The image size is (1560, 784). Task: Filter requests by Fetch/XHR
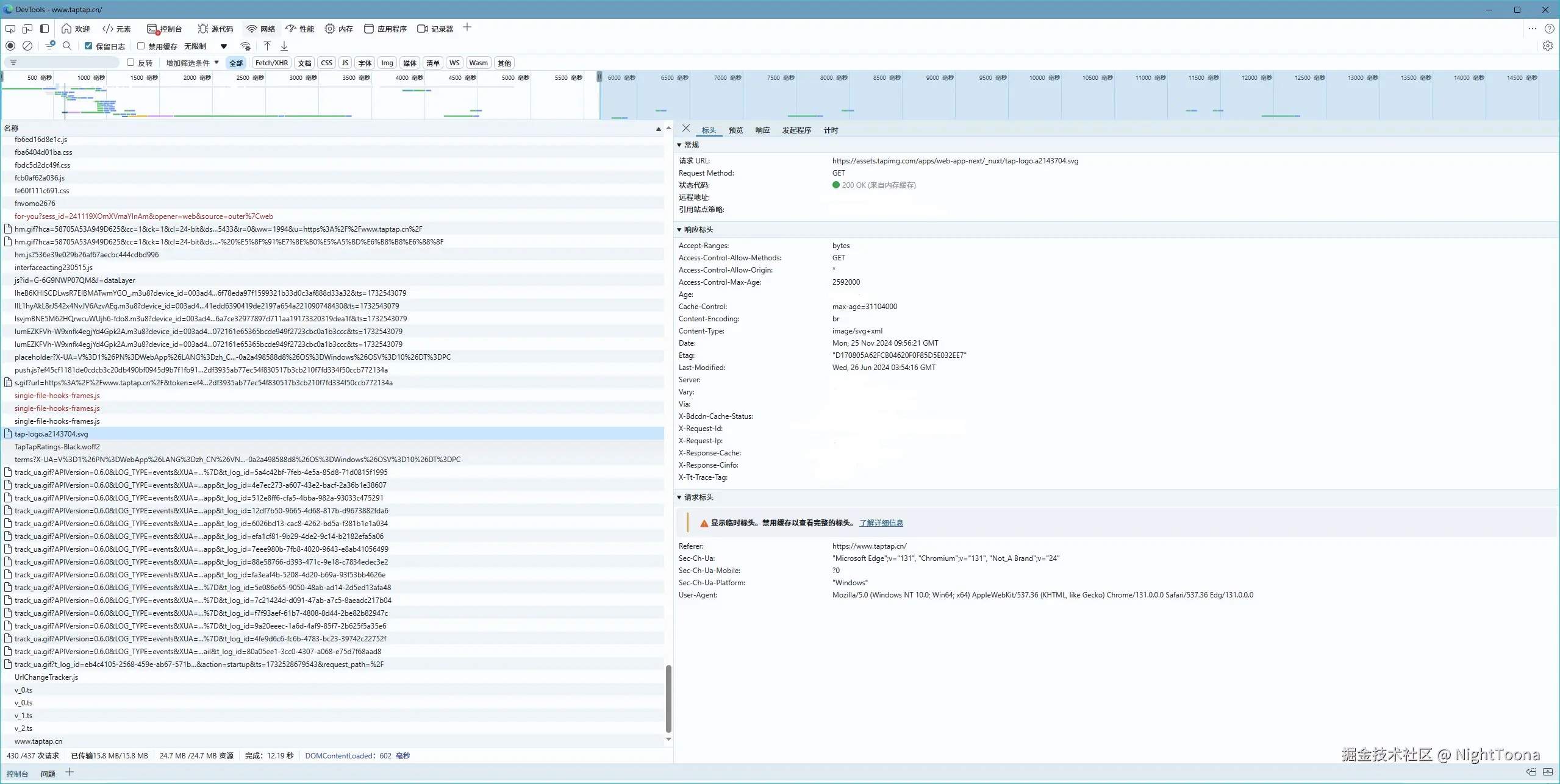click(x=271, y=63)
